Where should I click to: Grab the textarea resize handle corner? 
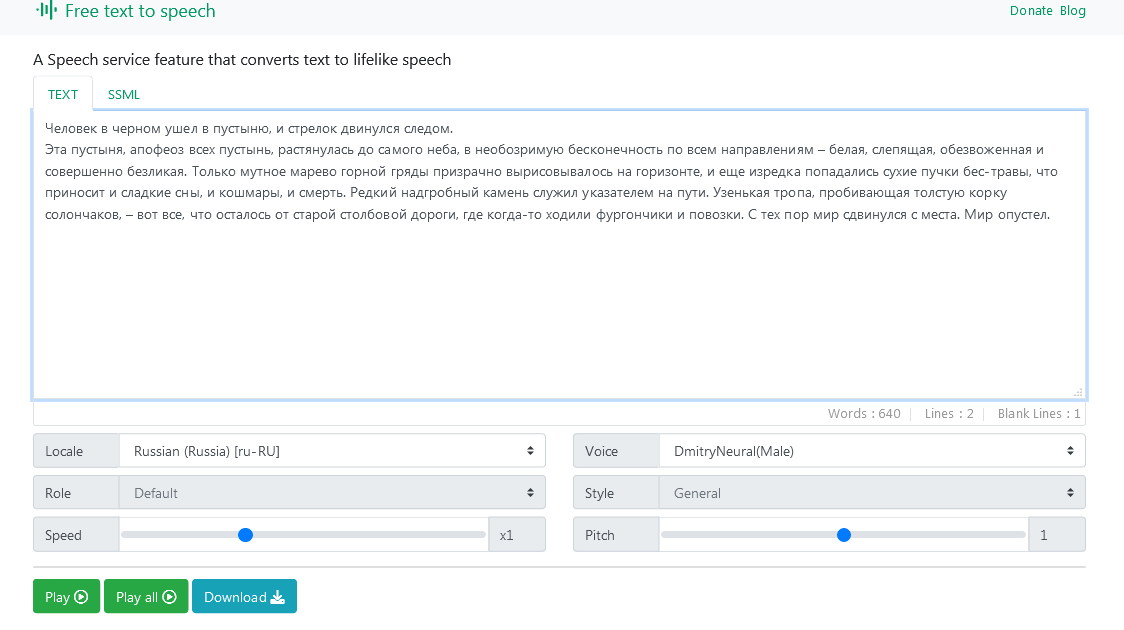point(1078,392)
